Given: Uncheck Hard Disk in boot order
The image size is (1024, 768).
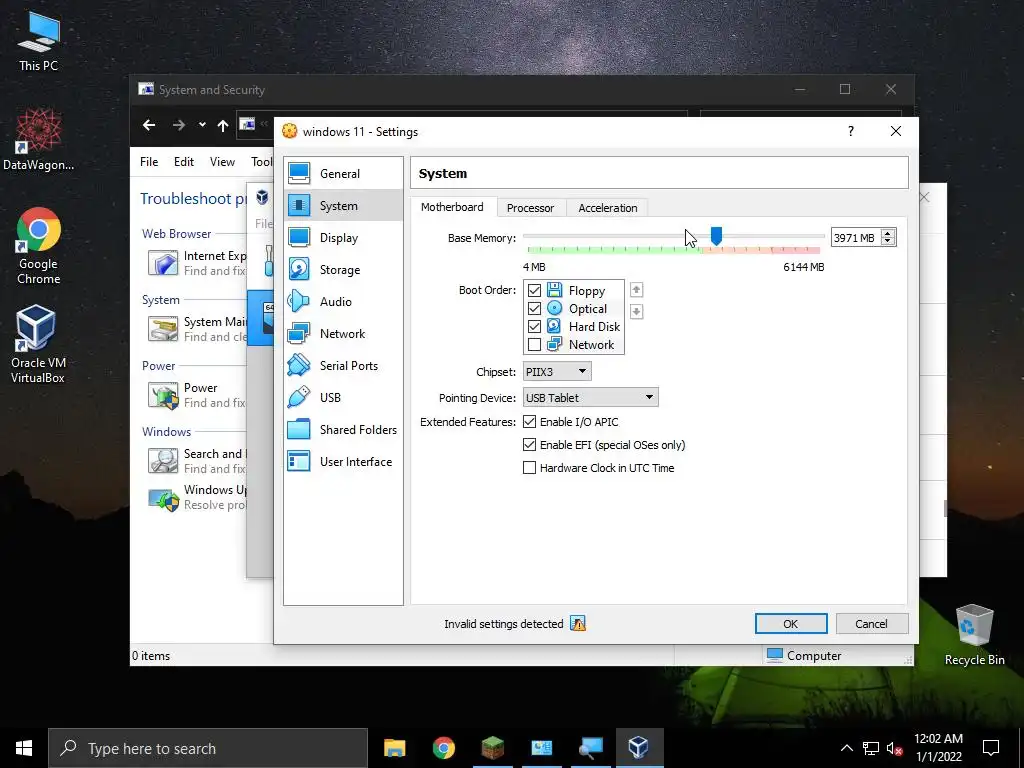Looking at the screenshot, I should (x=534, y=326).
